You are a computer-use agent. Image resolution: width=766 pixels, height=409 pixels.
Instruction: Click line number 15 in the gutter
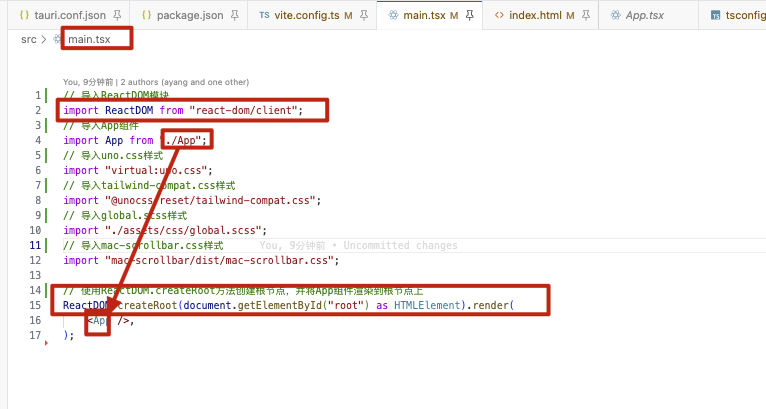pos(38,304)
